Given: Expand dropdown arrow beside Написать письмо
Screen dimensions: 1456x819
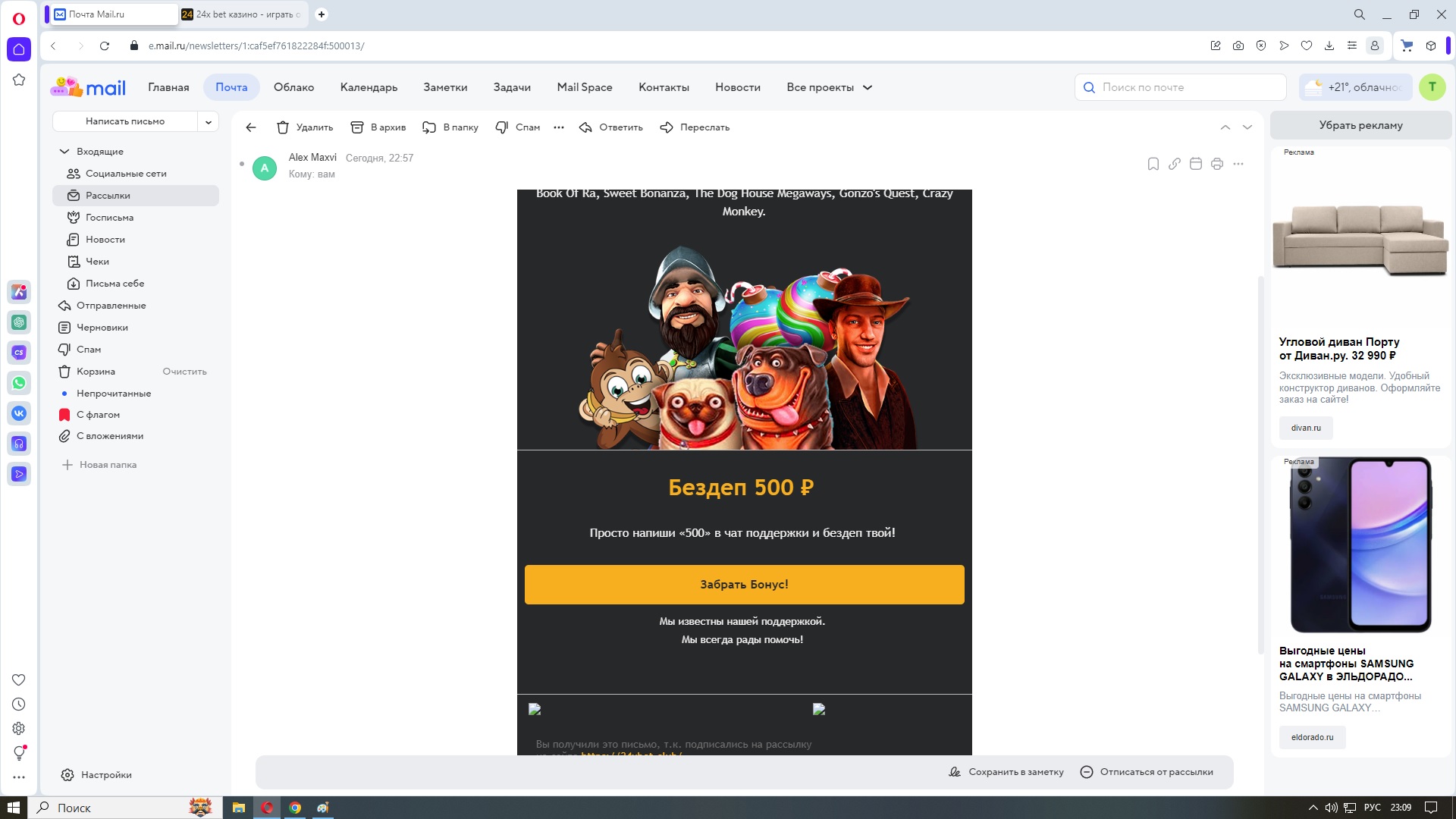Looking at the screenshot, I should 209,121.
